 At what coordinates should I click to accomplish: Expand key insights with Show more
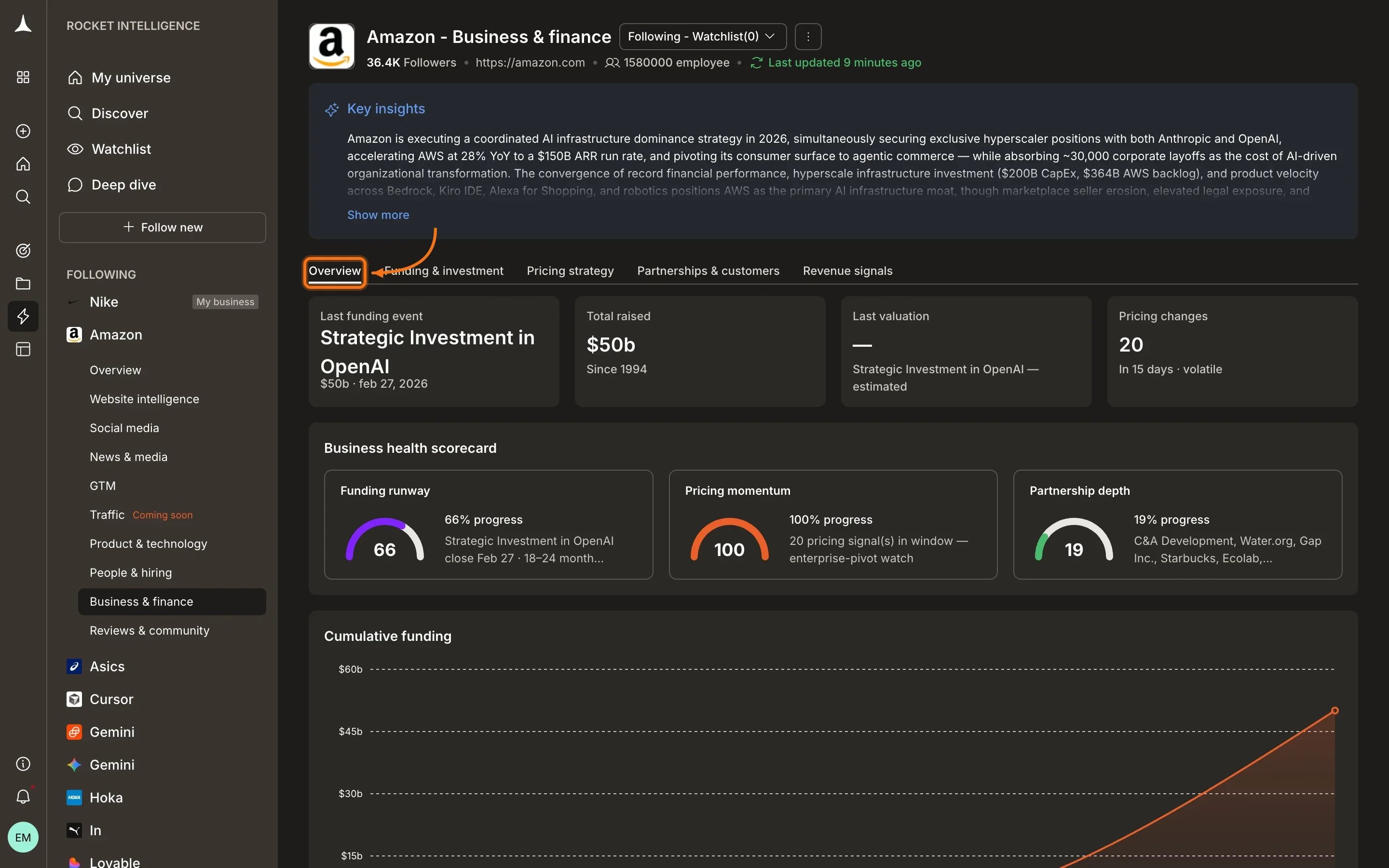click(x=378, y=215)
